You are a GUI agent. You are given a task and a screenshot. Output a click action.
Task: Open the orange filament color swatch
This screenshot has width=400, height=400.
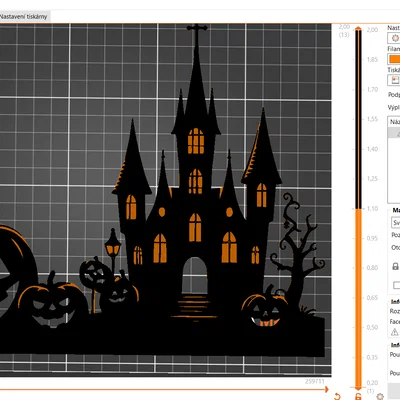[x=395, y=59]
